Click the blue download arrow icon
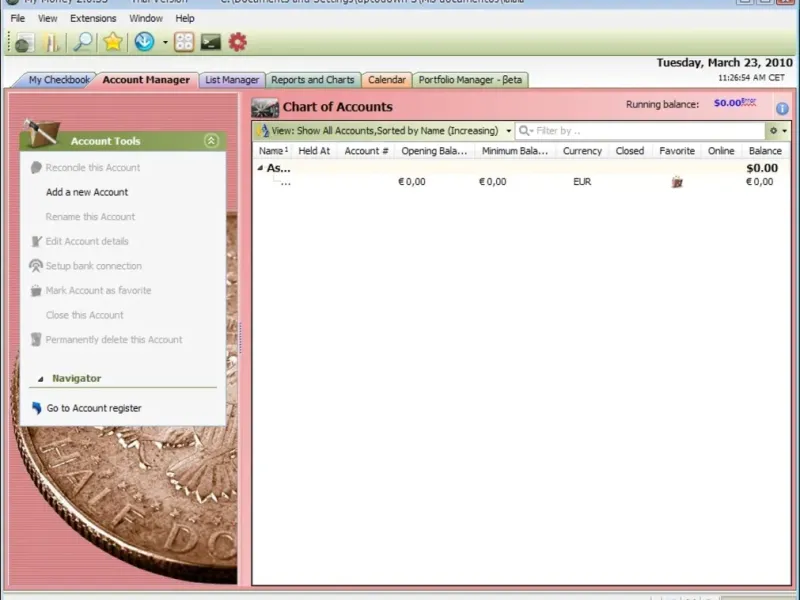 (x=144, y=42)
